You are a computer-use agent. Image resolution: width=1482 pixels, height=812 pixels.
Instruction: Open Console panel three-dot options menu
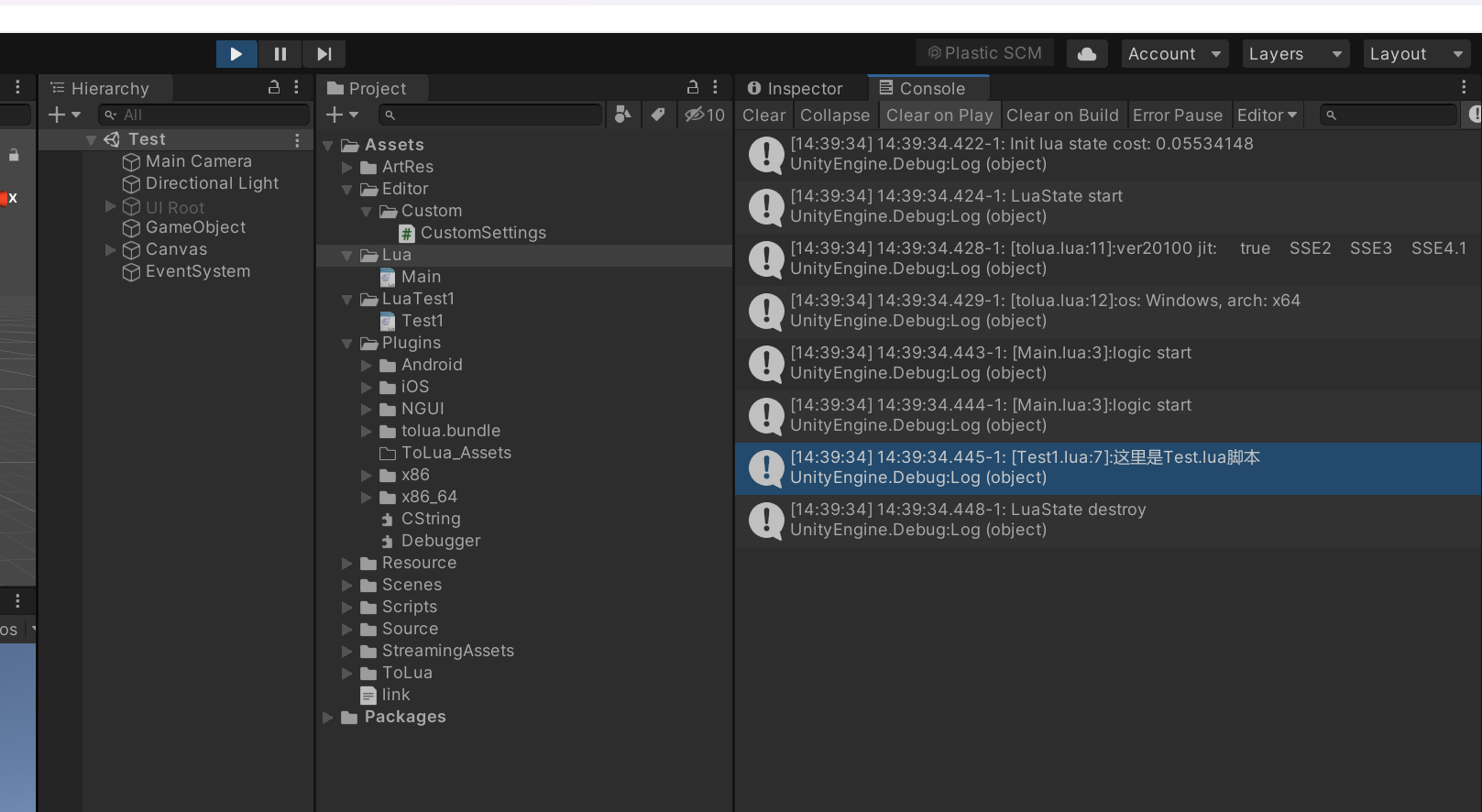1464,87
